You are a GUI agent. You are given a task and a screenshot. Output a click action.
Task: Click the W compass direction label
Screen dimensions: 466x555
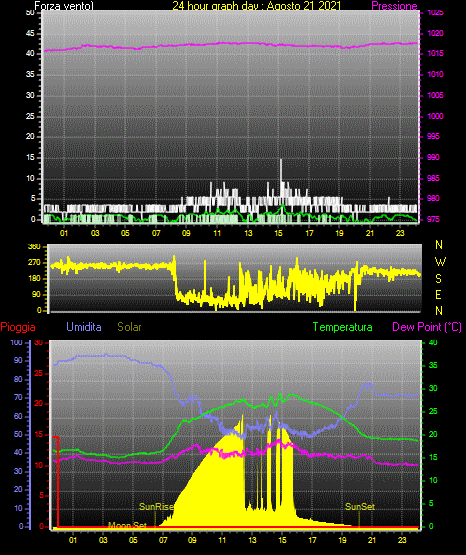coord(440,262)
